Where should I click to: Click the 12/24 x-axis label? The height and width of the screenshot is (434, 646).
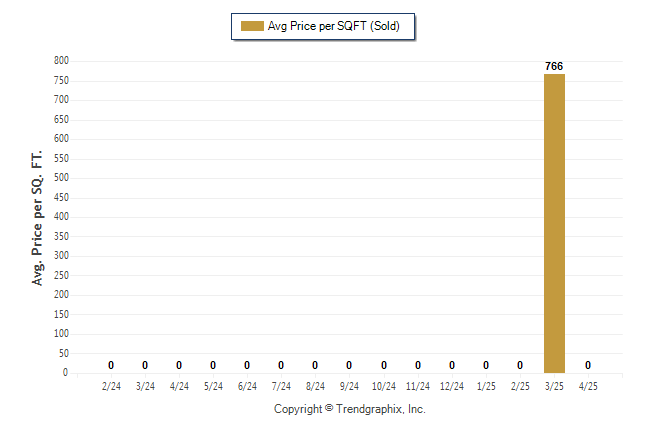pyautogui.click(x=452, y=386)
